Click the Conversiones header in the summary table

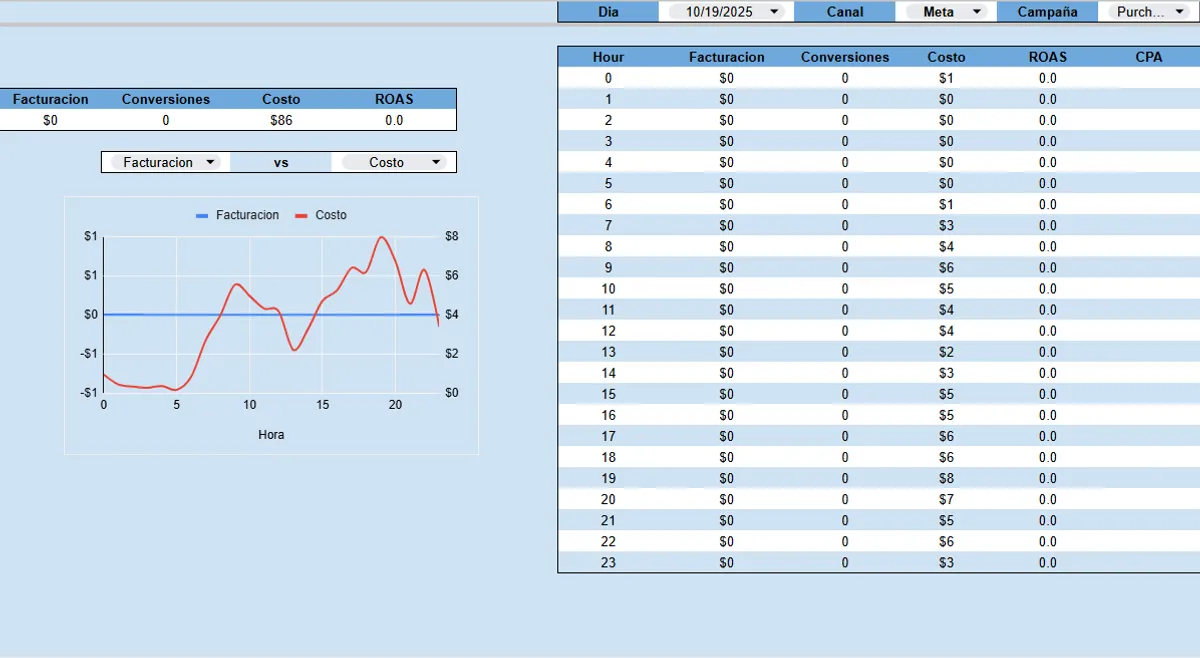click(x=166, y=99)
